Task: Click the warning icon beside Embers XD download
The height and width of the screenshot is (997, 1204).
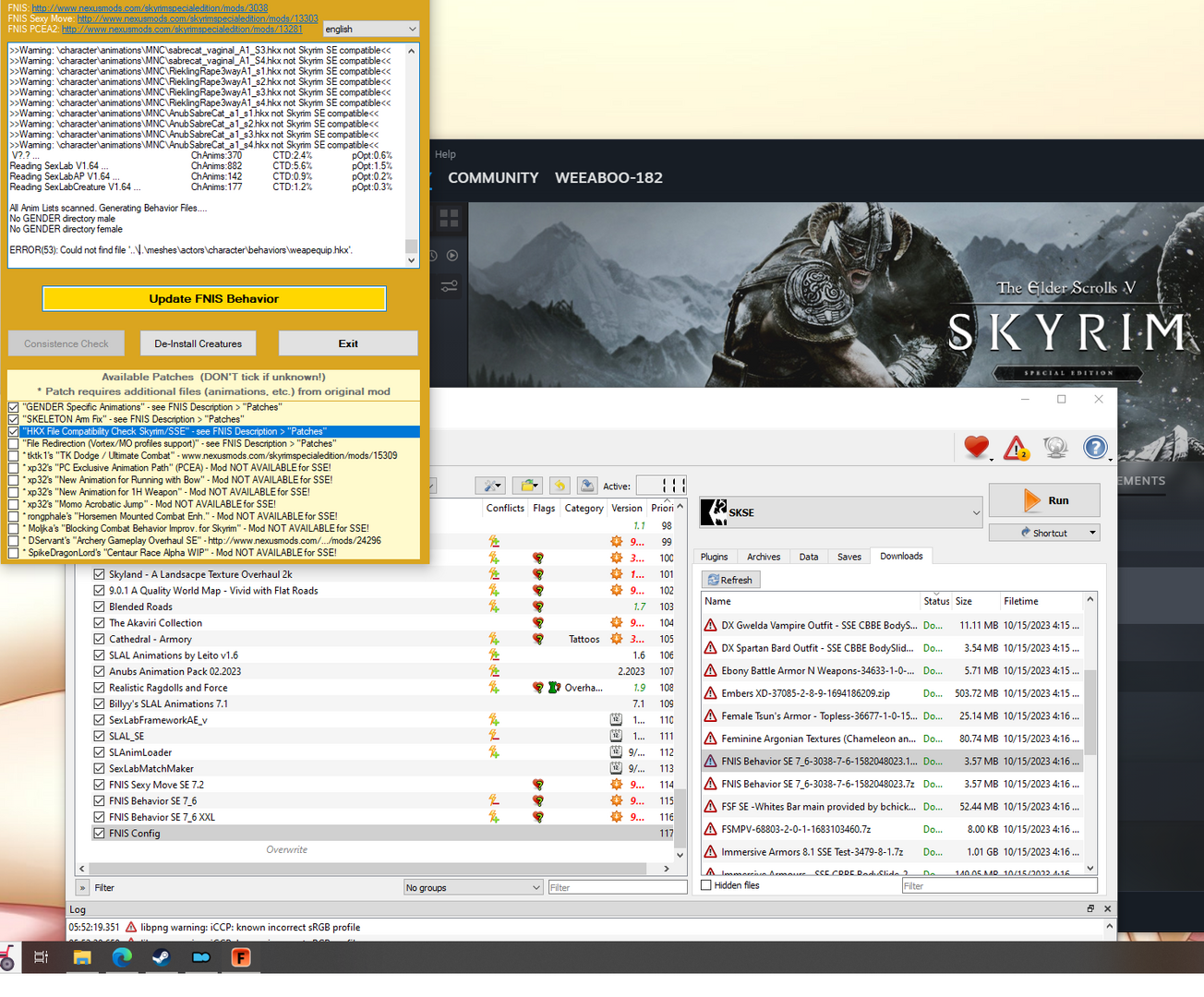Action: pyautogui.click(x=710, y=693)
